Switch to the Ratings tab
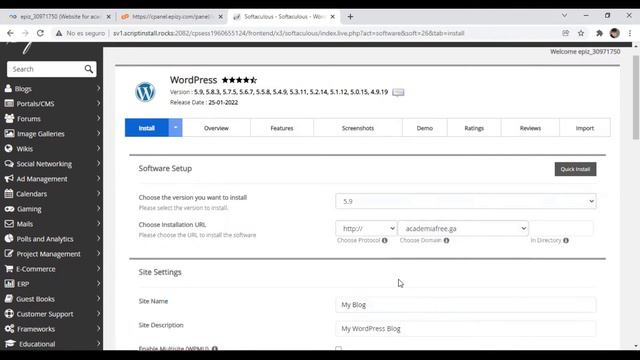This screenshot has width=640, height=360. click(474, 128)
